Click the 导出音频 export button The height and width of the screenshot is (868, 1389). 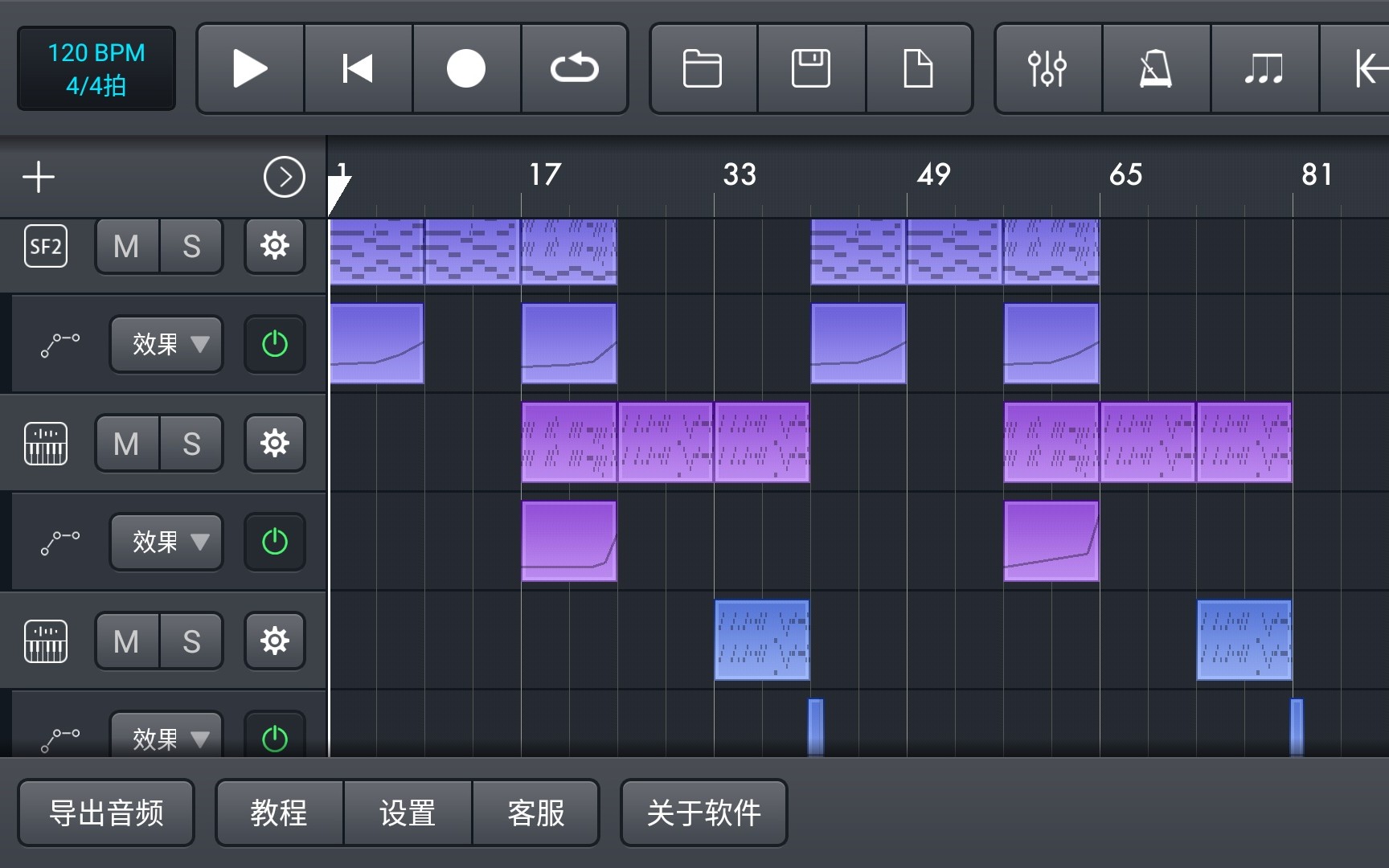click(105, 813)
